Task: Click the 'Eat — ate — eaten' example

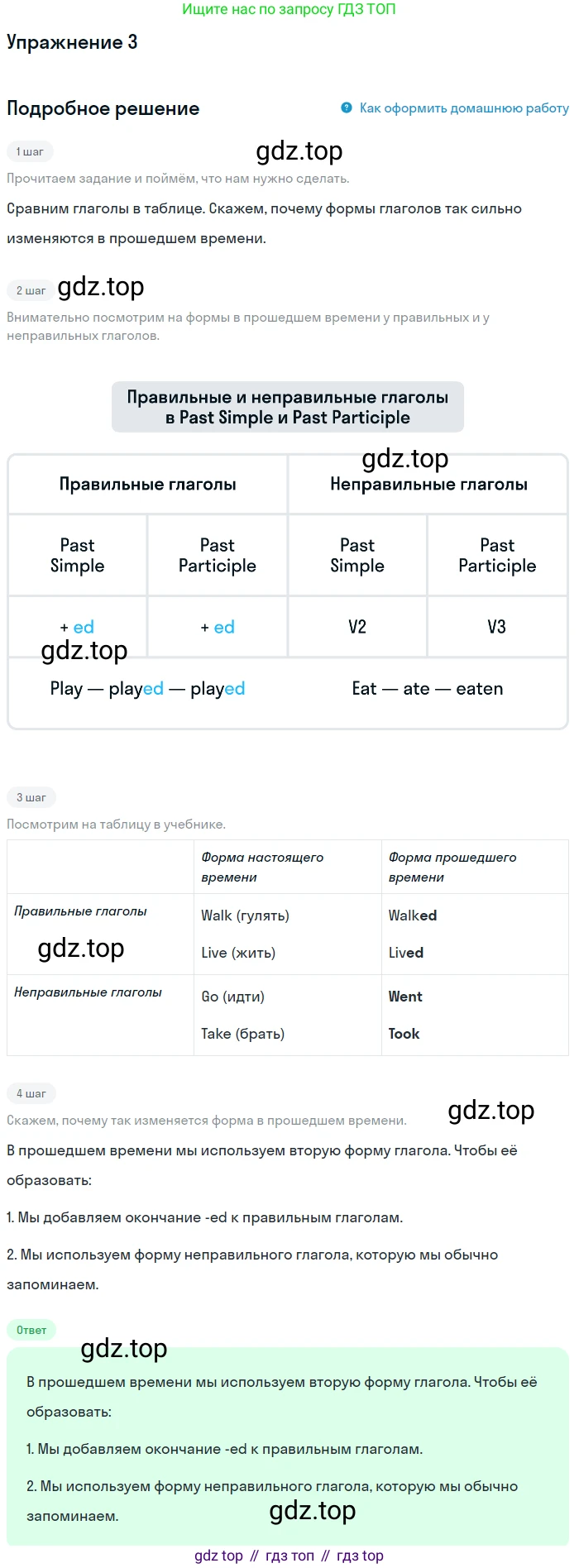Action: coord(428,688)
